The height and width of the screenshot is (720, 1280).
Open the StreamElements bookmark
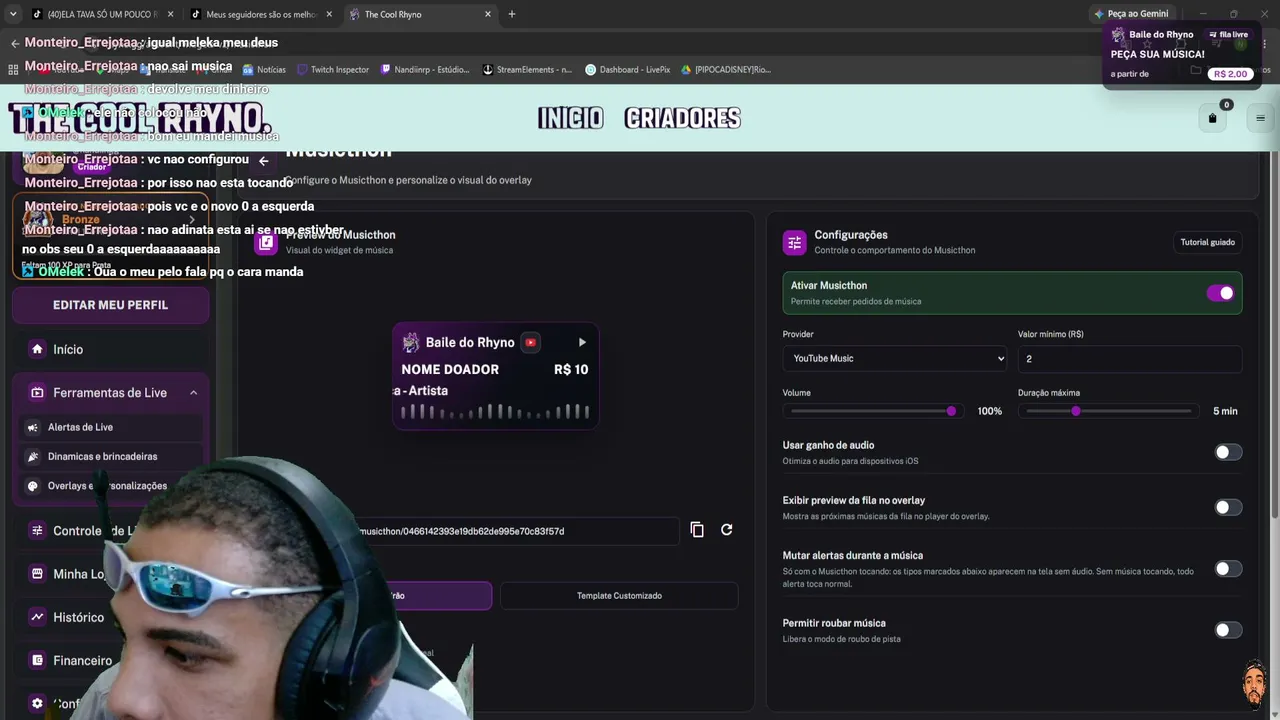pyautogui.click(x=527, y=70)
